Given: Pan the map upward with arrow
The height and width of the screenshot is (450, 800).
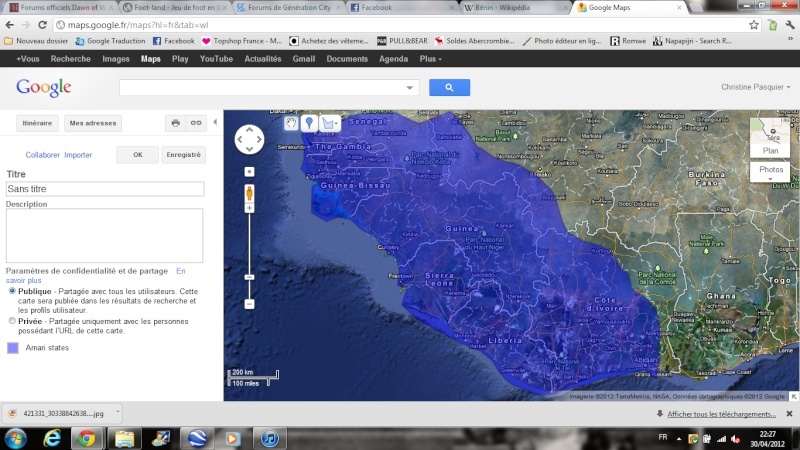Looking at the screenshot, I should 249,130.
